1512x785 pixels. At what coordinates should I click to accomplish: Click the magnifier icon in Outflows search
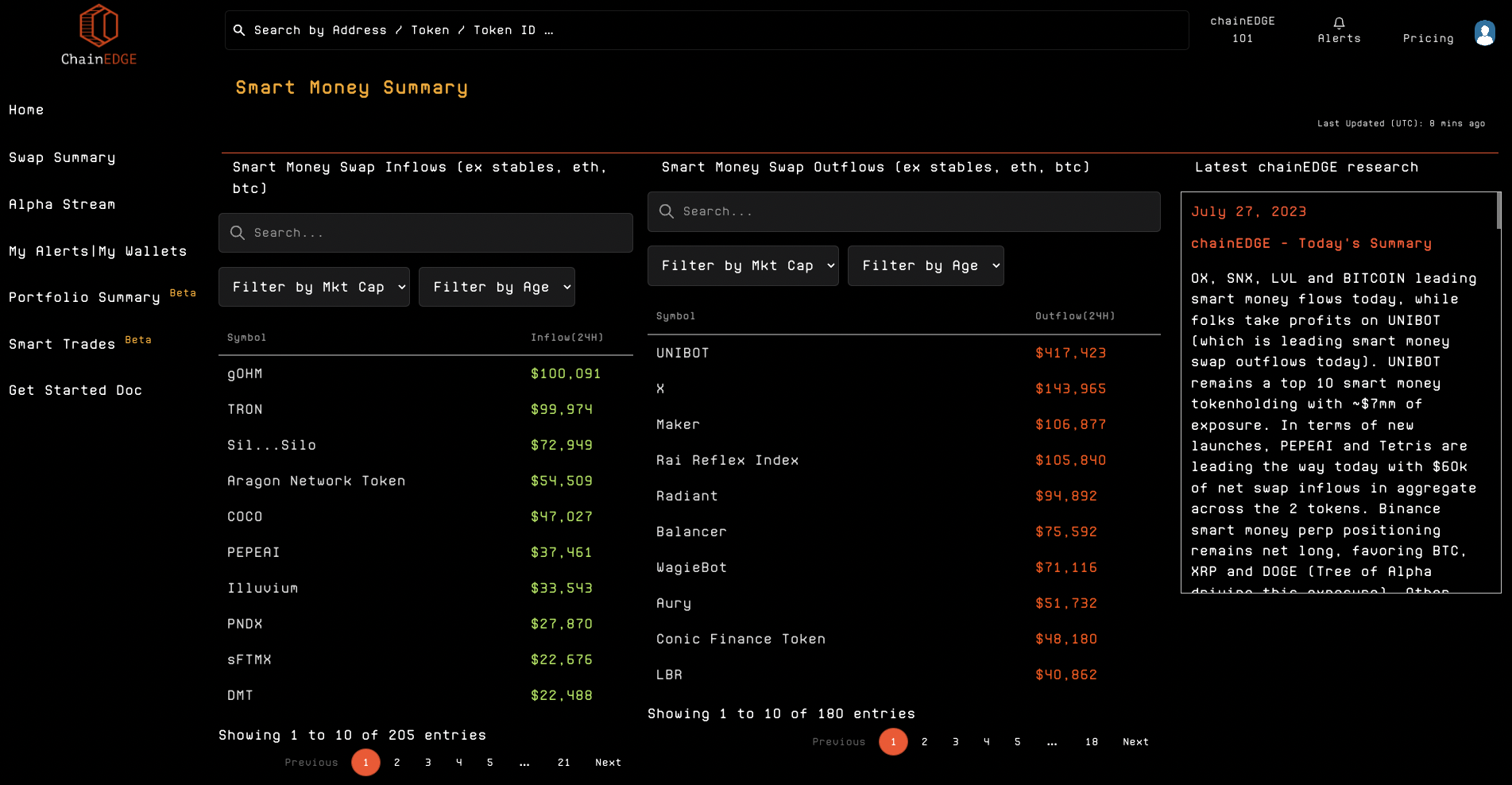tap(666, 211)
